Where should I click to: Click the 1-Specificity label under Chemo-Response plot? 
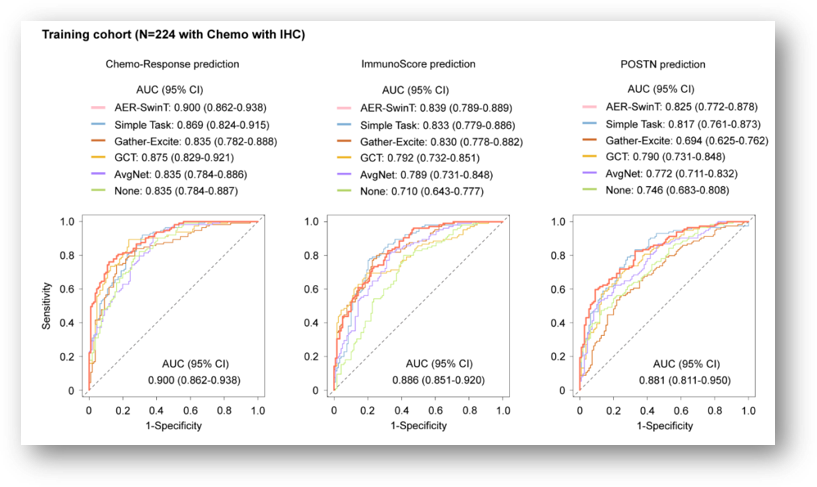[172, 428]
